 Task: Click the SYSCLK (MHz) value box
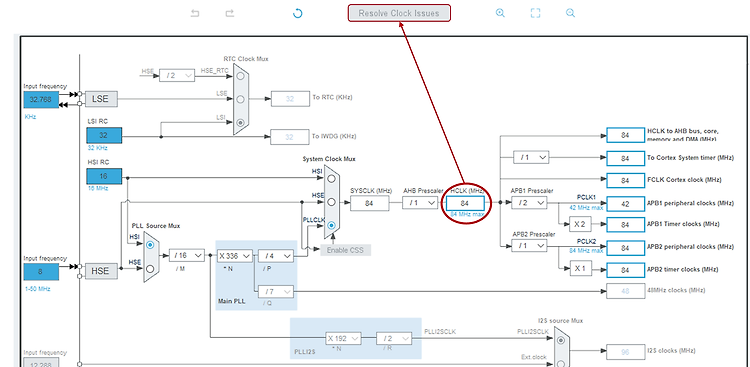coord(369,203)
